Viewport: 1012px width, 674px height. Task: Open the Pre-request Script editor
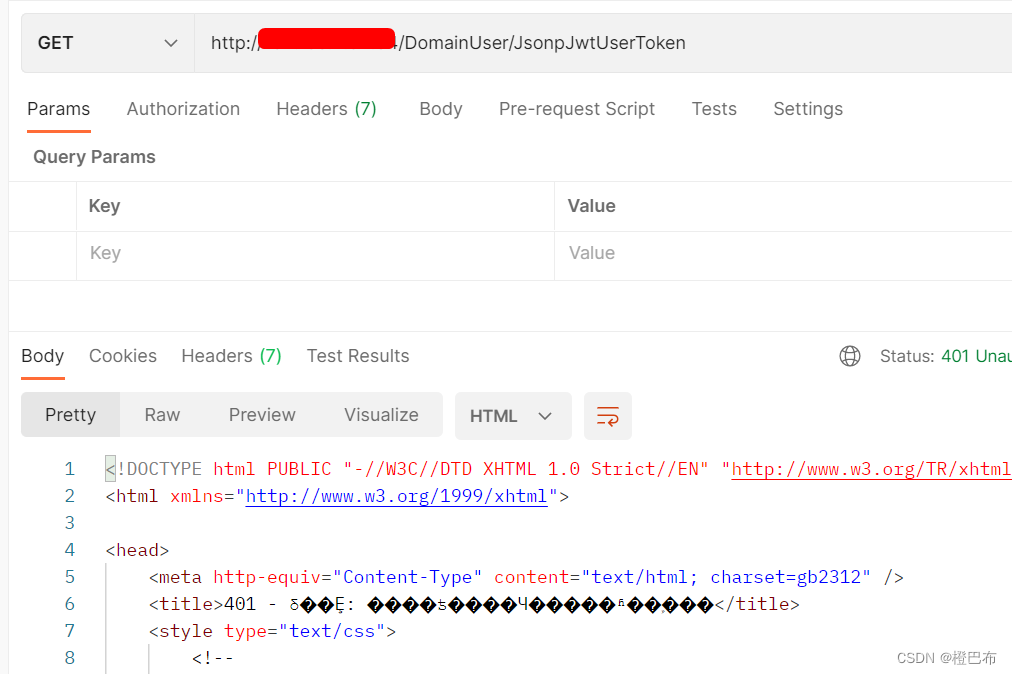[577, 109]
